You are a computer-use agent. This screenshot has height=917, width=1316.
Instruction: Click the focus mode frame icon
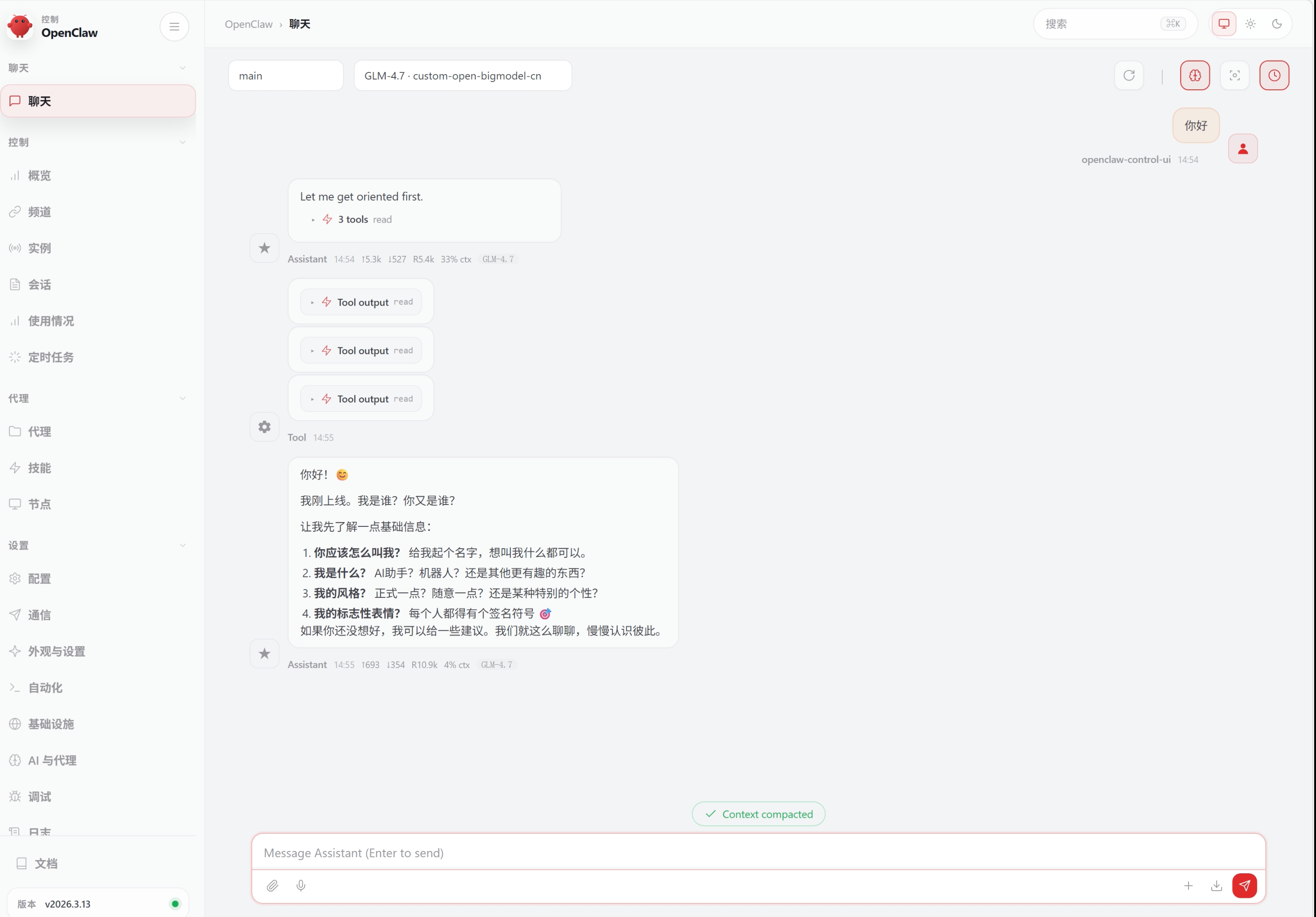point(1234,75)
